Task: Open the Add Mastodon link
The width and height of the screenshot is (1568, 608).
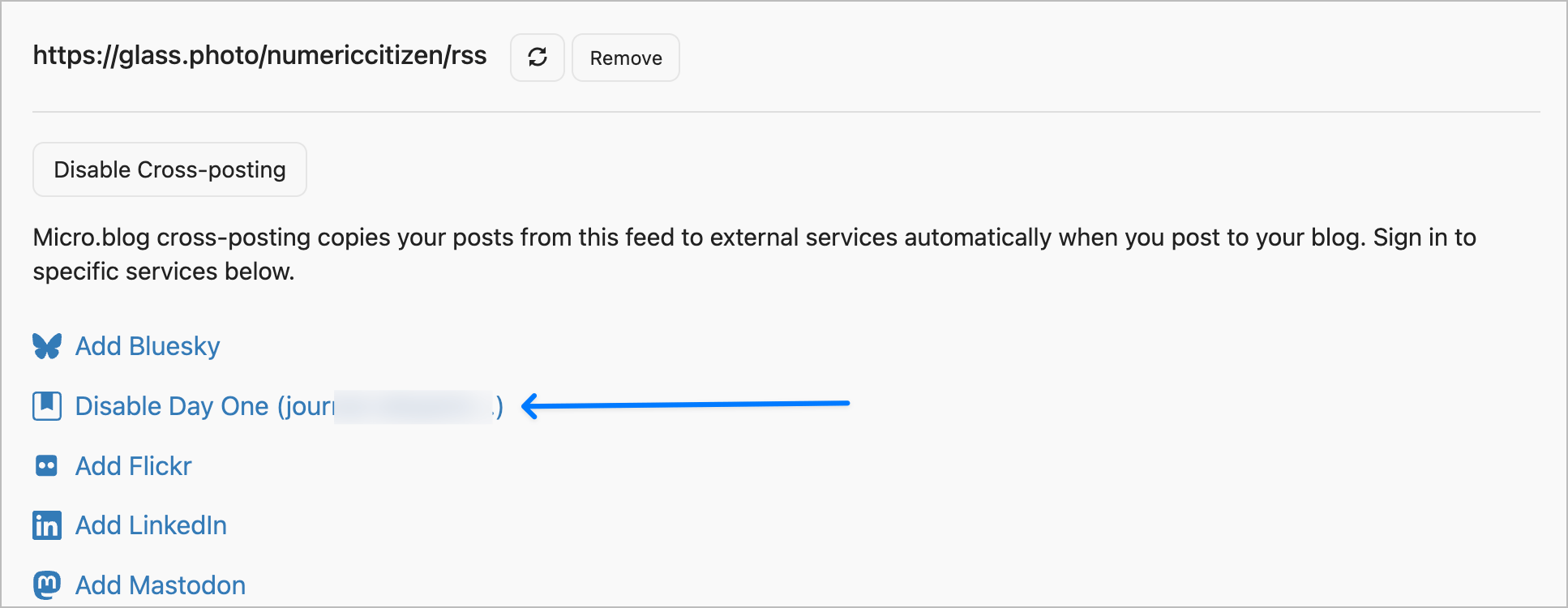Action: tap(161, 584)
